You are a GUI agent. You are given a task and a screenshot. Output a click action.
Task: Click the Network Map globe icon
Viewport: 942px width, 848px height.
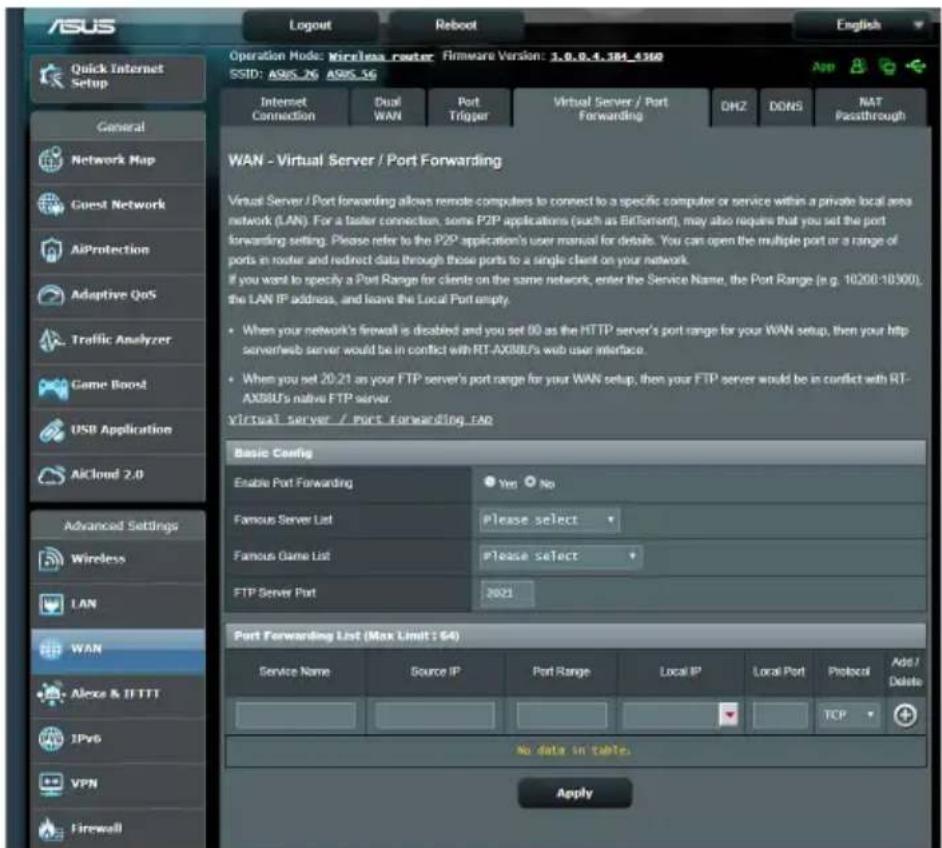click(50, 160)
